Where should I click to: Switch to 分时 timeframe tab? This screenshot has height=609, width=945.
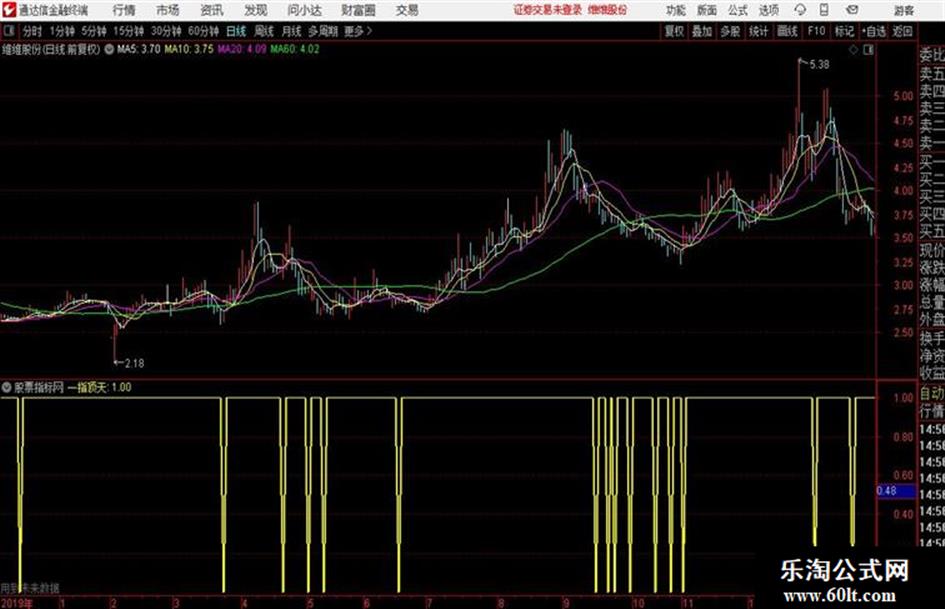(x=33, y=31)
